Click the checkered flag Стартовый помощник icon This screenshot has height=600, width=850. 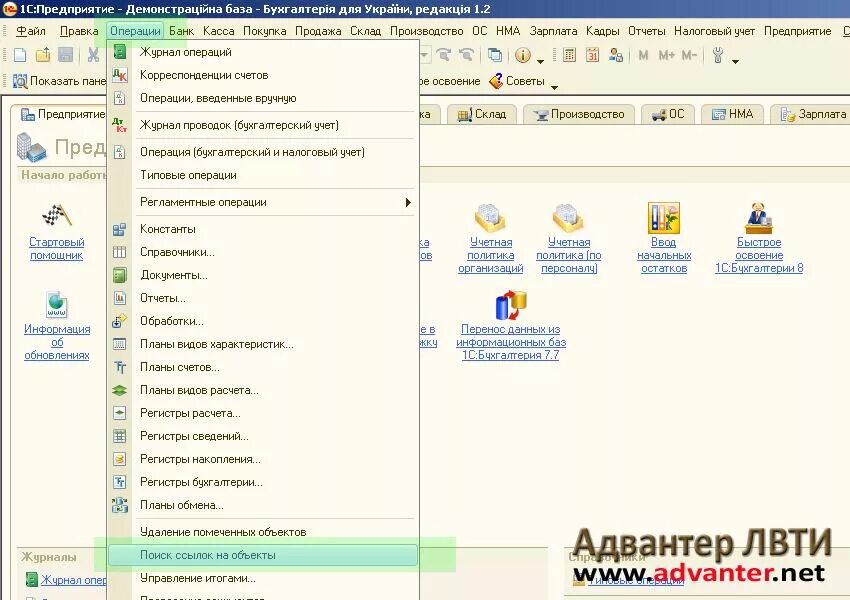click(56, 216)
